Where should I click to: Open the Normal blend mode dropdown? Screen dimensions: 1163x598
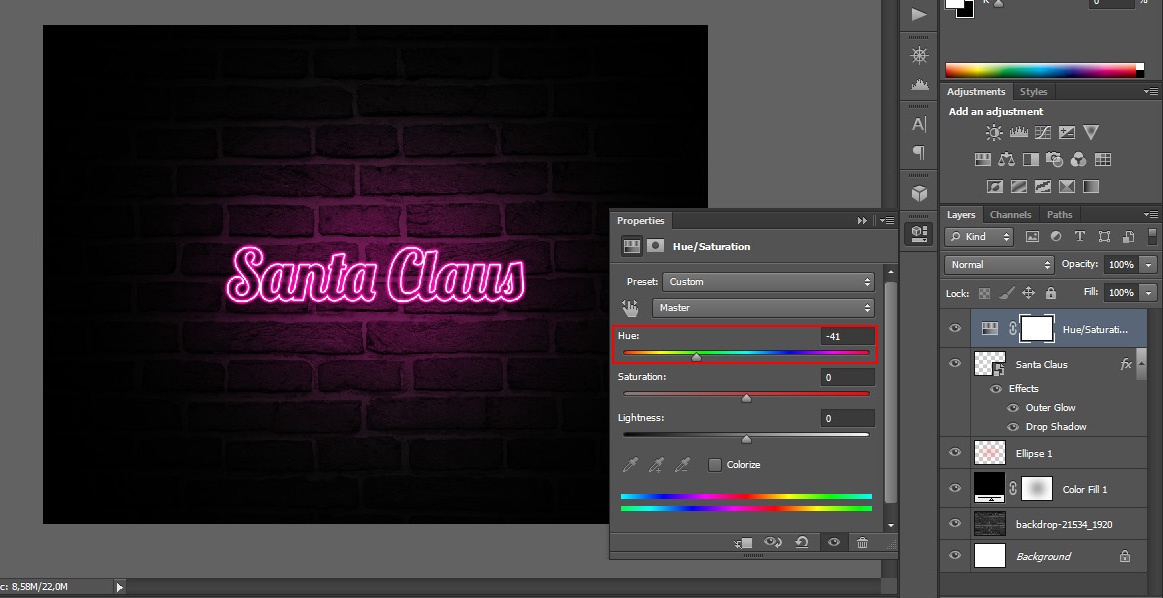click(999, 265)
